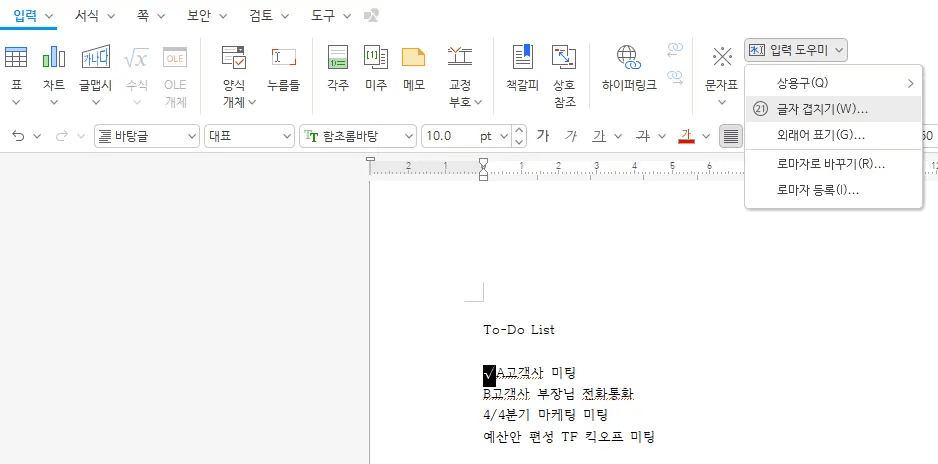The image size is (938, 464).
Task: Open 글맵시 word art tool
Action: pyautogui.click(x=96, y=58)
